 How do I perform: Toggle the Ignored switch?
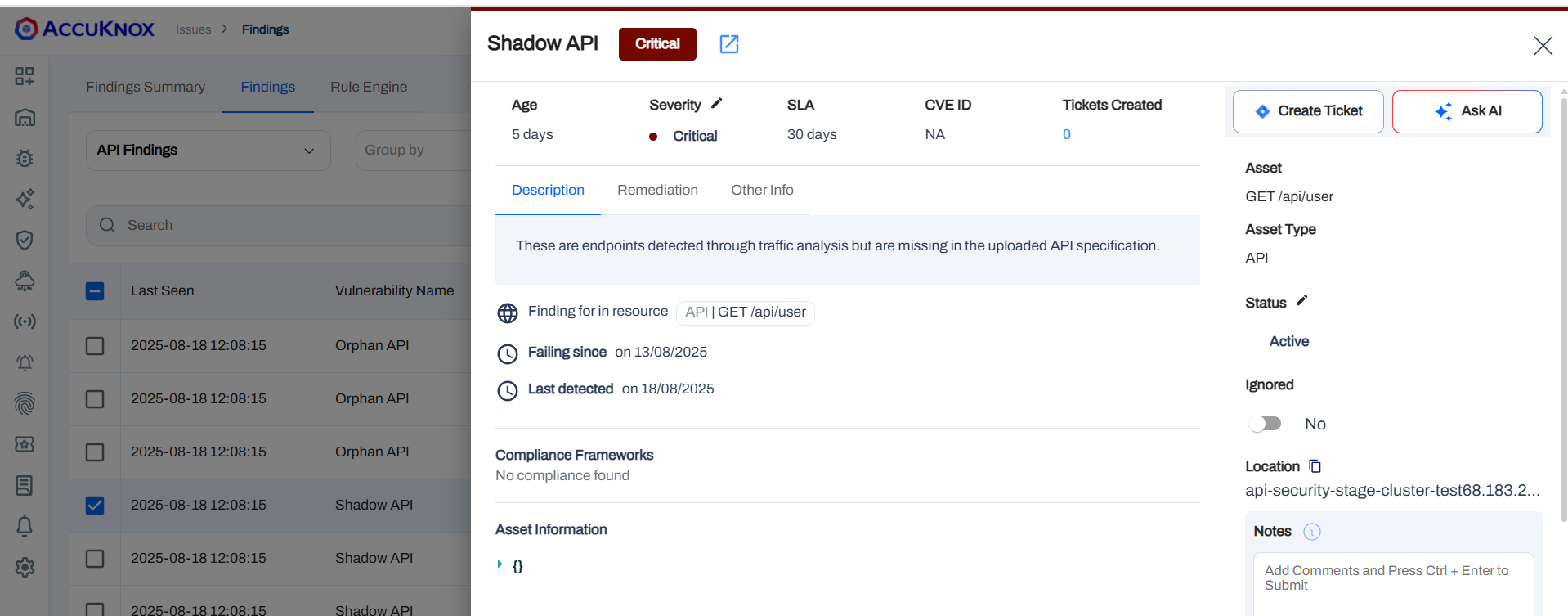[1265, 424]
